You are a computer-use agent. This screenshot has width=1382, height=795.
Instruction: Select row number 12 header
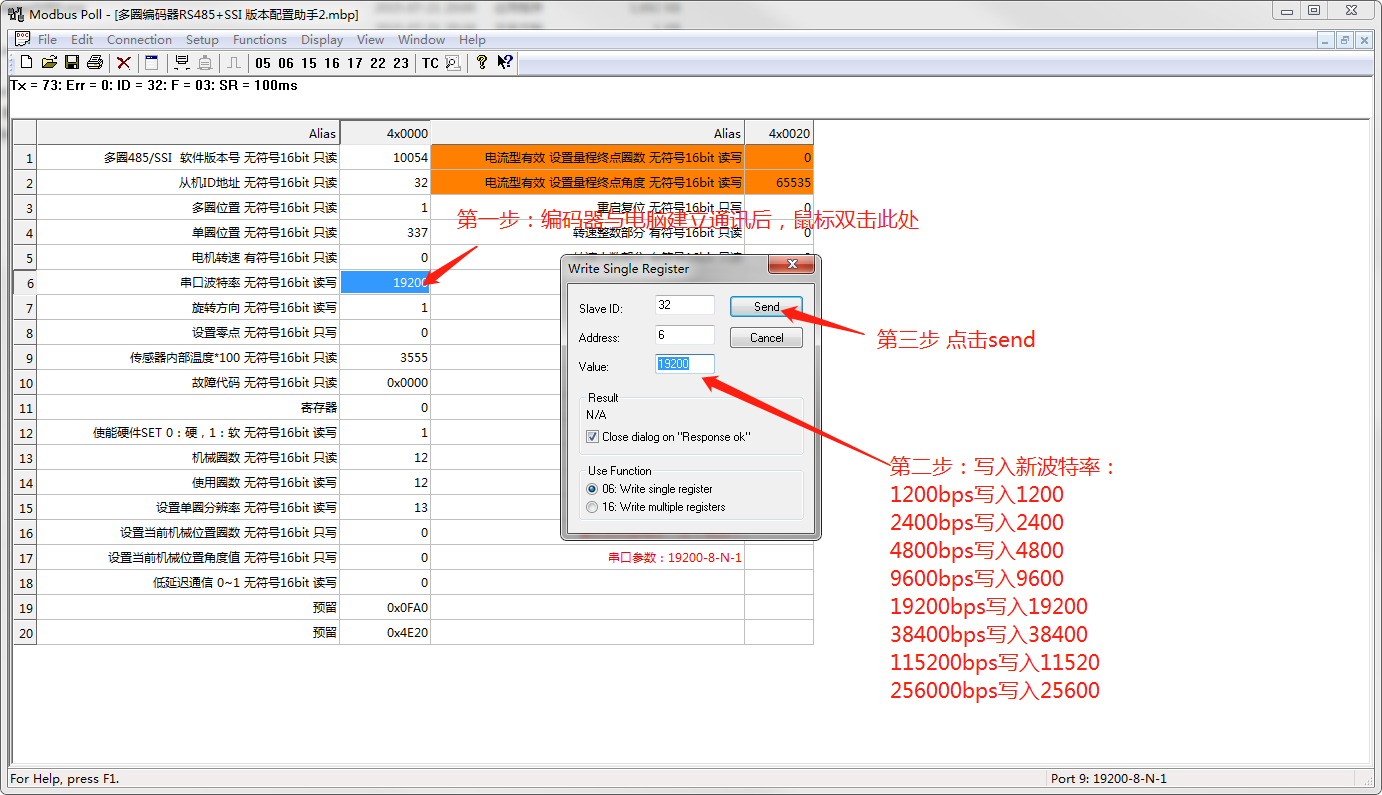pos(25,432)
